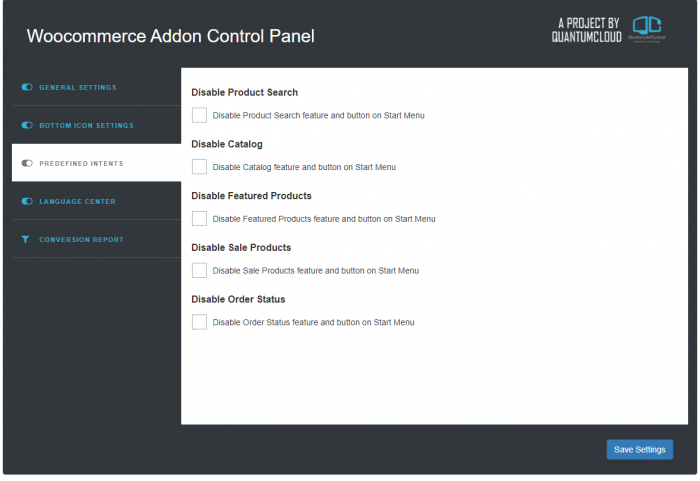This screenshot has height=481, width=700.
Task: Switch to Bottom Icon Settings tab
Action: tap(86, 125)
